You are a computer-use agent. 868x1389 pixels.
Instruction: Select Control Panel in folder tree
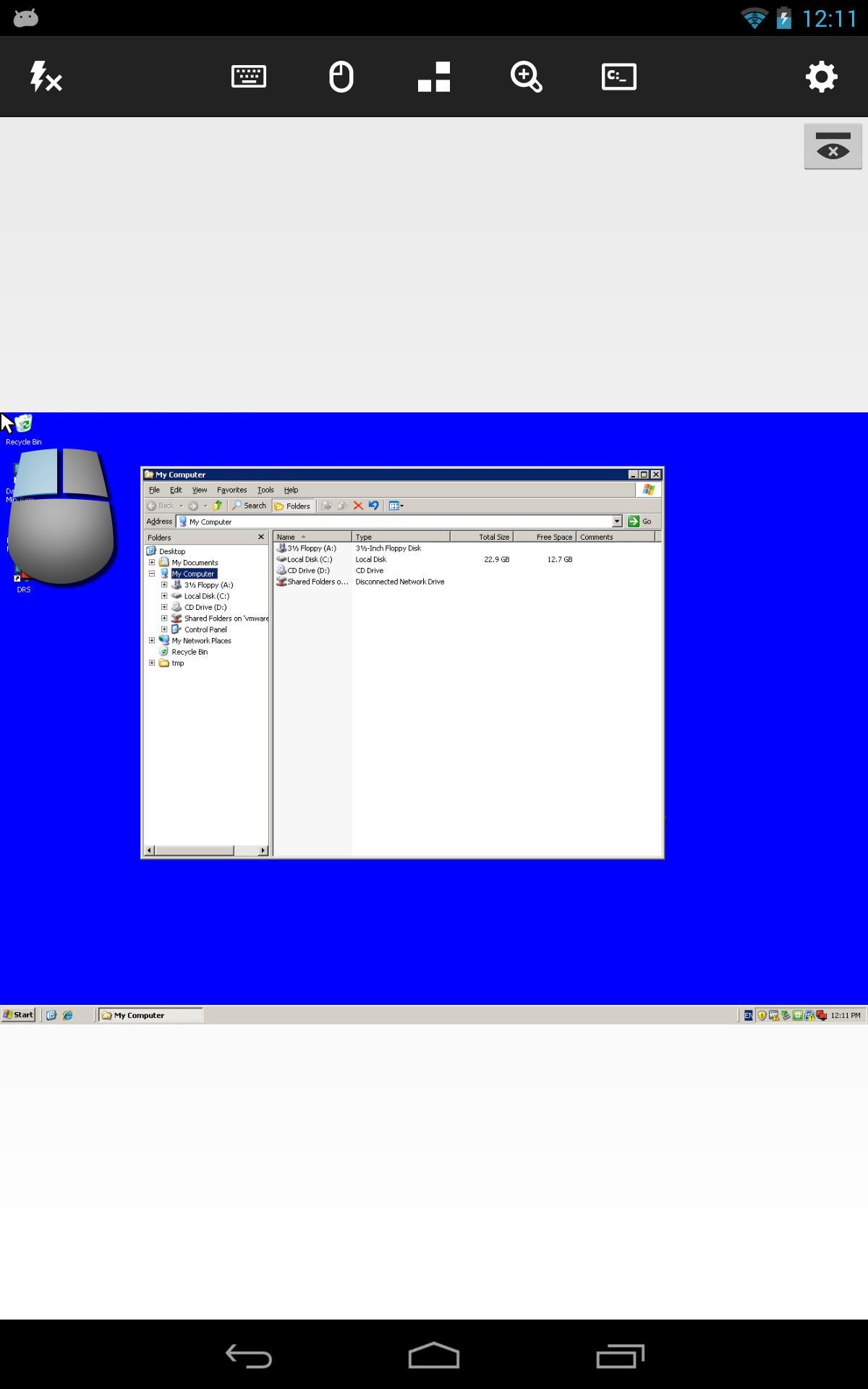pos(205,629)
